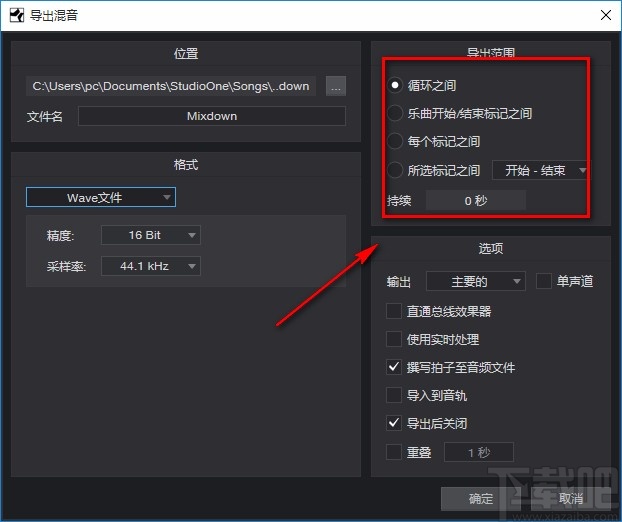Select the 循环之间 radio option
The image size is (622, 522).
tap(395, 85)
